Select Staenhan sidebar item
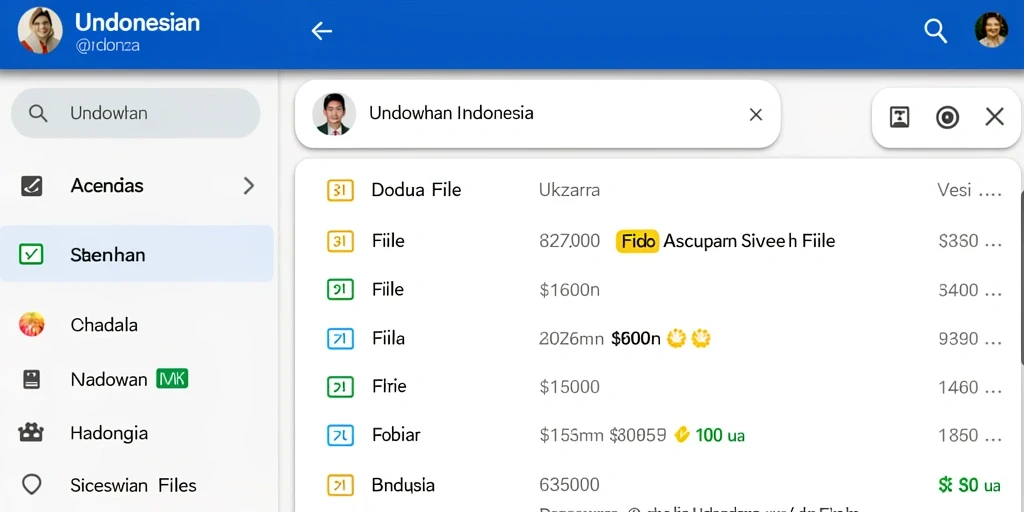Image resolution: width=1024 pixels, height=512 pixels. click(x=136, y=254)
